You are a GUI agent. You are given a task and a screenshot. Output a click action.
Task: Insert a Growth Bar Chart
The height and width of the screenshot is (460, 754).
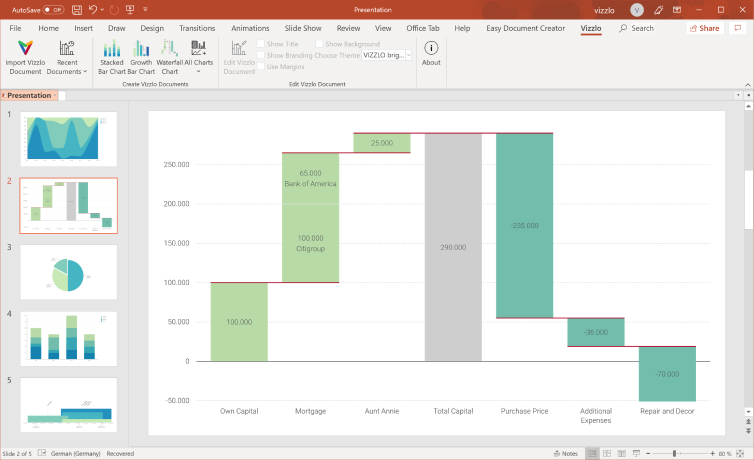tap(141, 58)
